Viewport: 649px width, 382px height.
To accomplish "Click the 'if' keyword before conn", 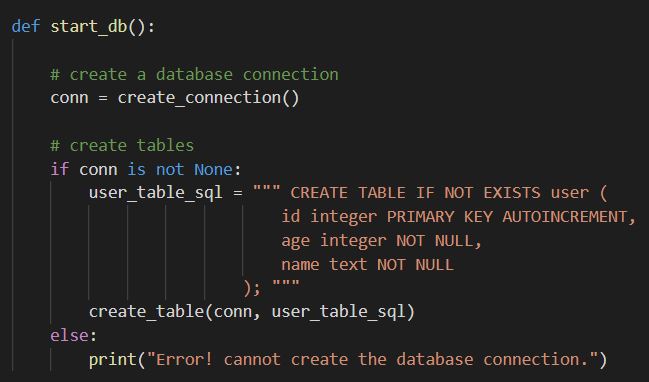I will [60, 169].
